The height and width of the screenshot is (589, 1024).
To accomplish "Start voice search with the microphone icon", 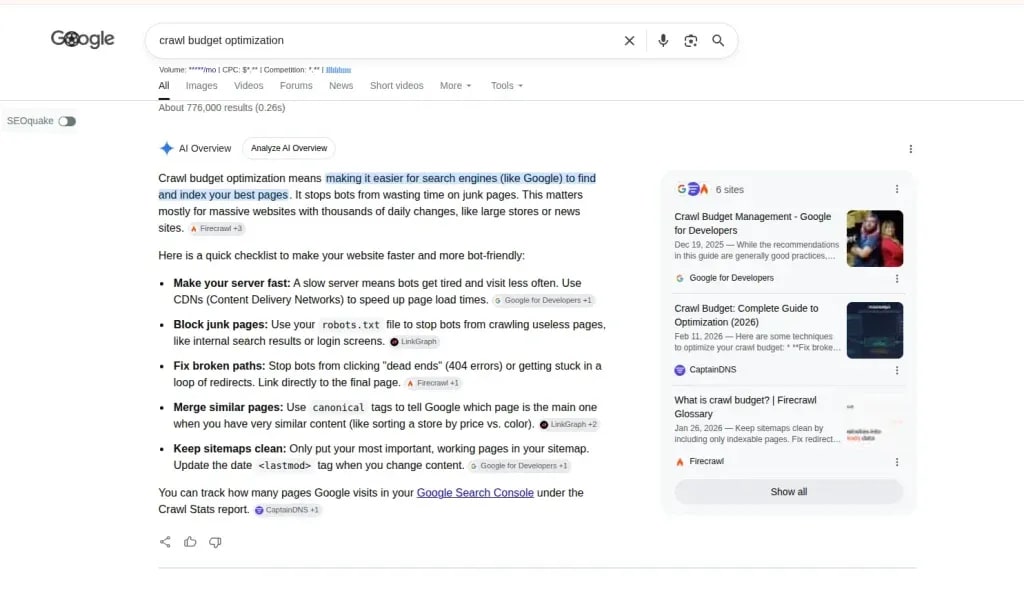I will click(x=663, y=40).
